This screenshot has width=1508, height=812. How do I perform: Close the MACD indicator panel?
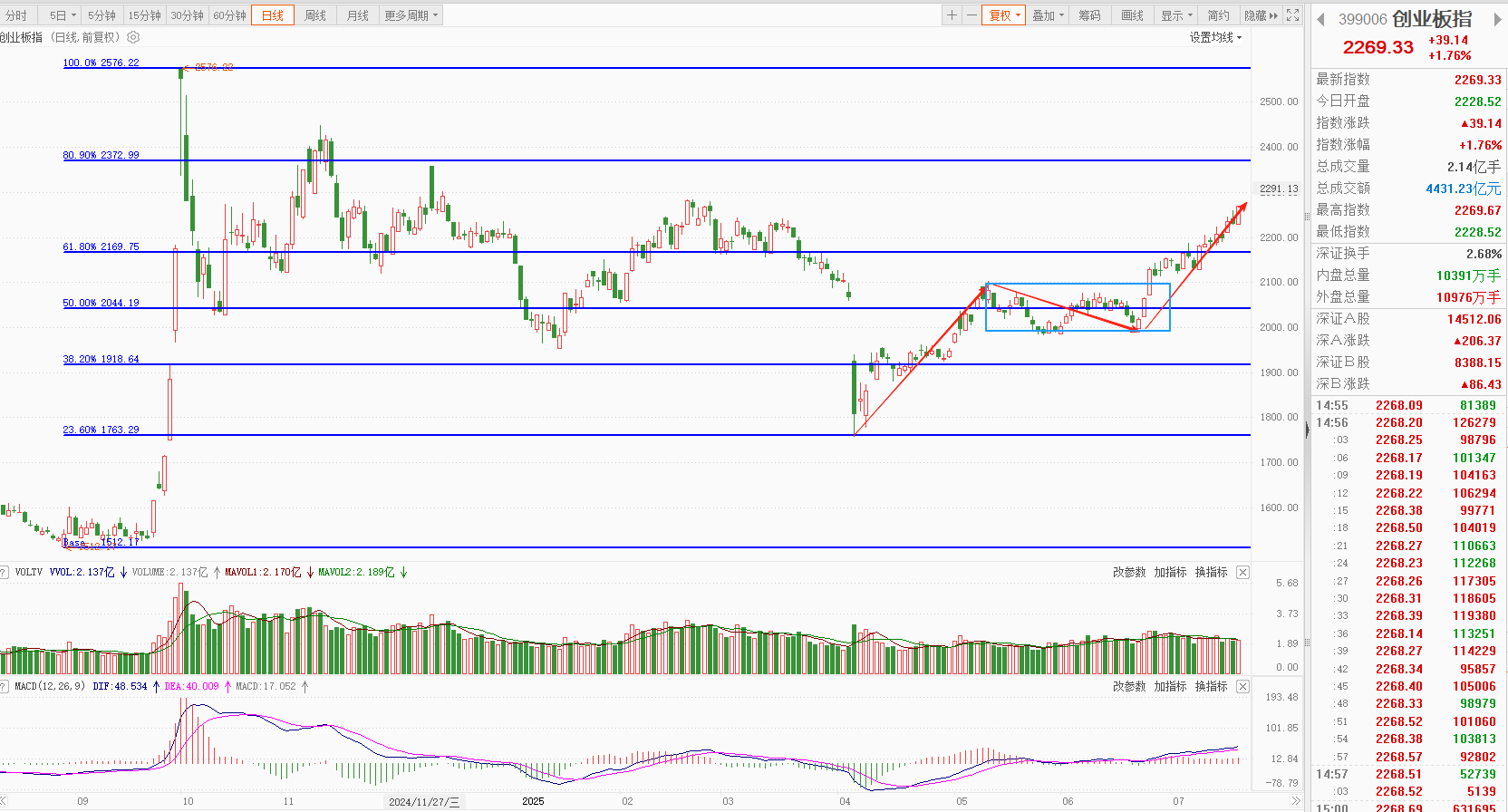(x=1243, y=687)
